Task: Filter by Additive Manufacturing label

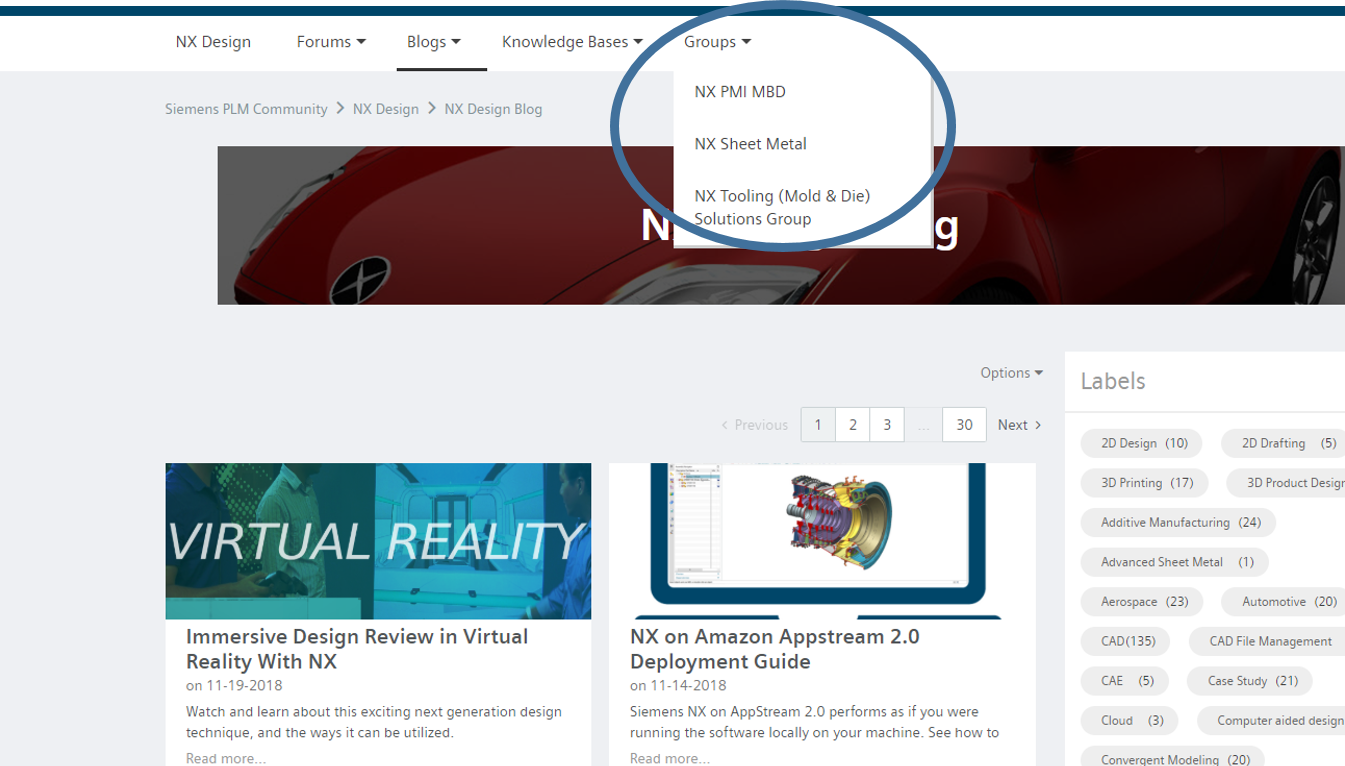Action: [x=1179, y=522]
